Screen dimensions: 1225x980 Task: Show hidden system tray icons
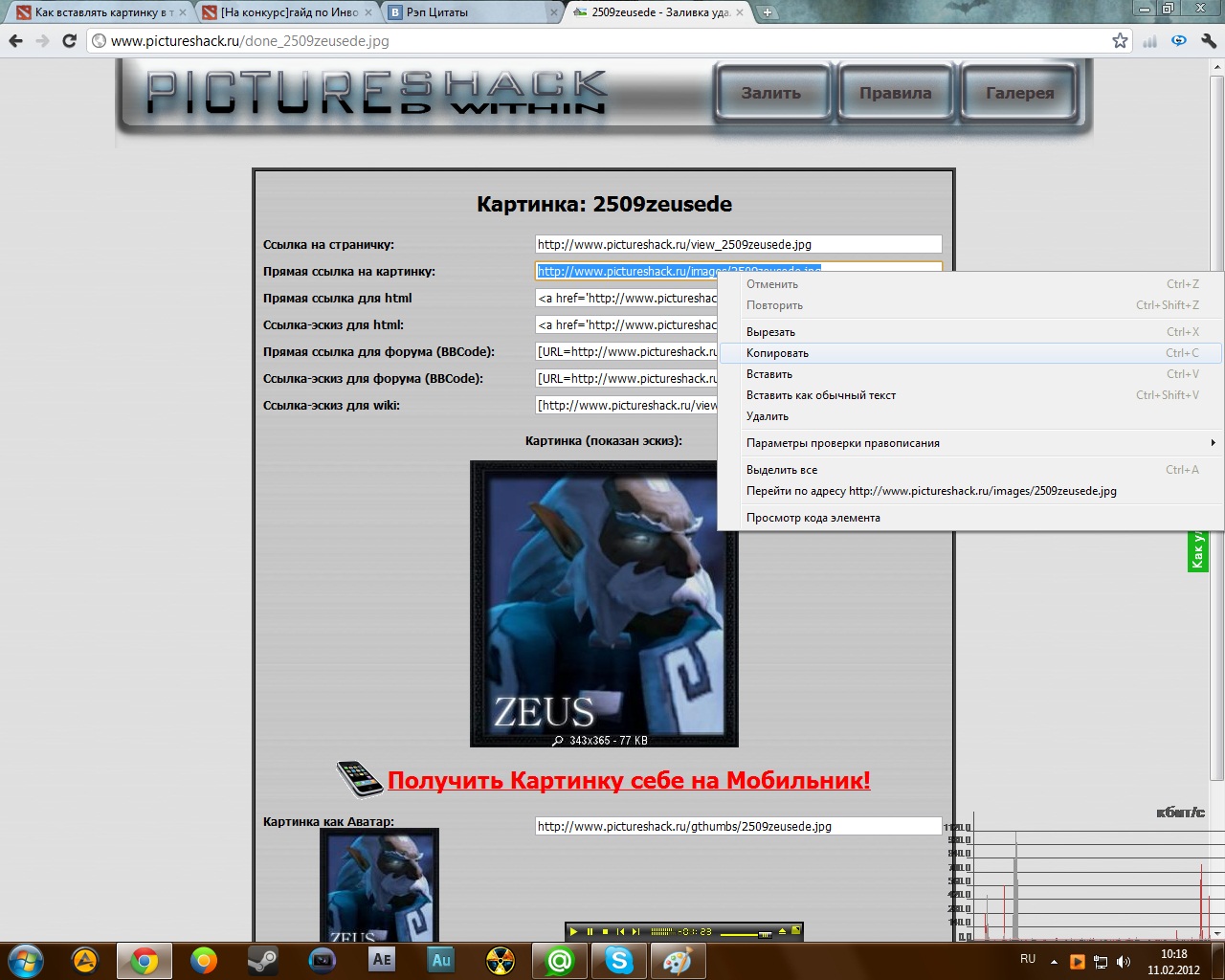[x=1055, y=961]
